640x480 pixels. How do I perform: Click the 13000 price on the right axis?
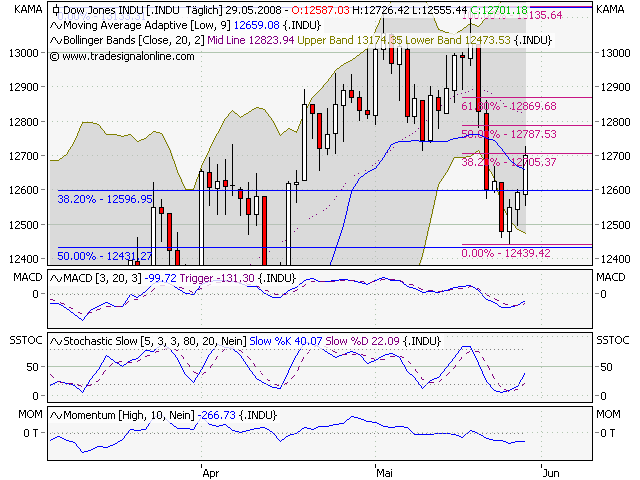616,53
